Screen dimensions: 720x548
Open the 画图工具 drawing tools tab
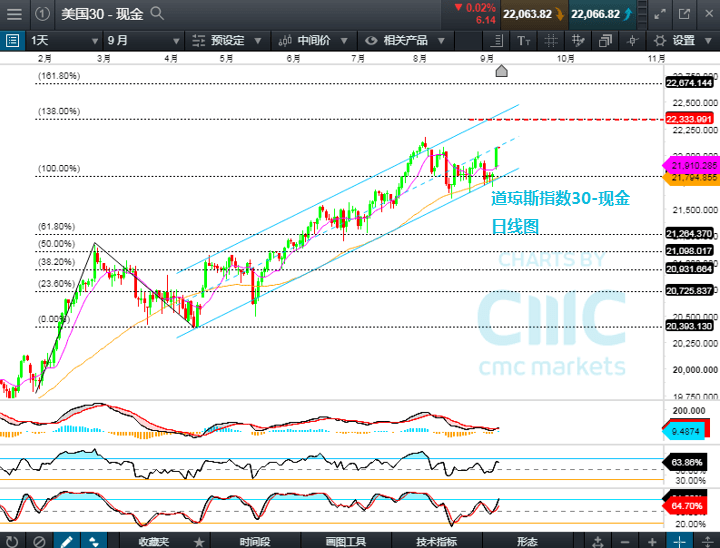(345, 541)
